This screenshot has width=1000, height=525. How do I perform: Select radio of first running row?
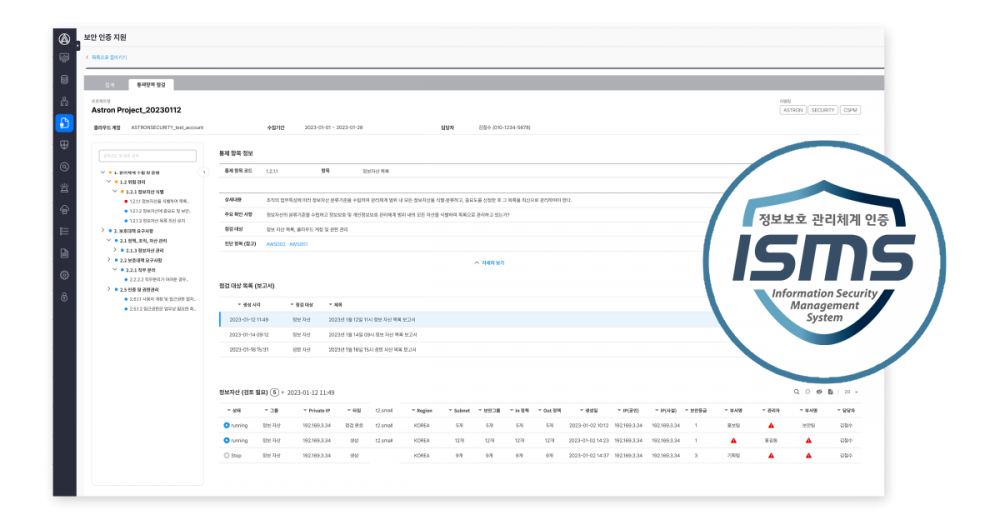click(x=226, y=425)
